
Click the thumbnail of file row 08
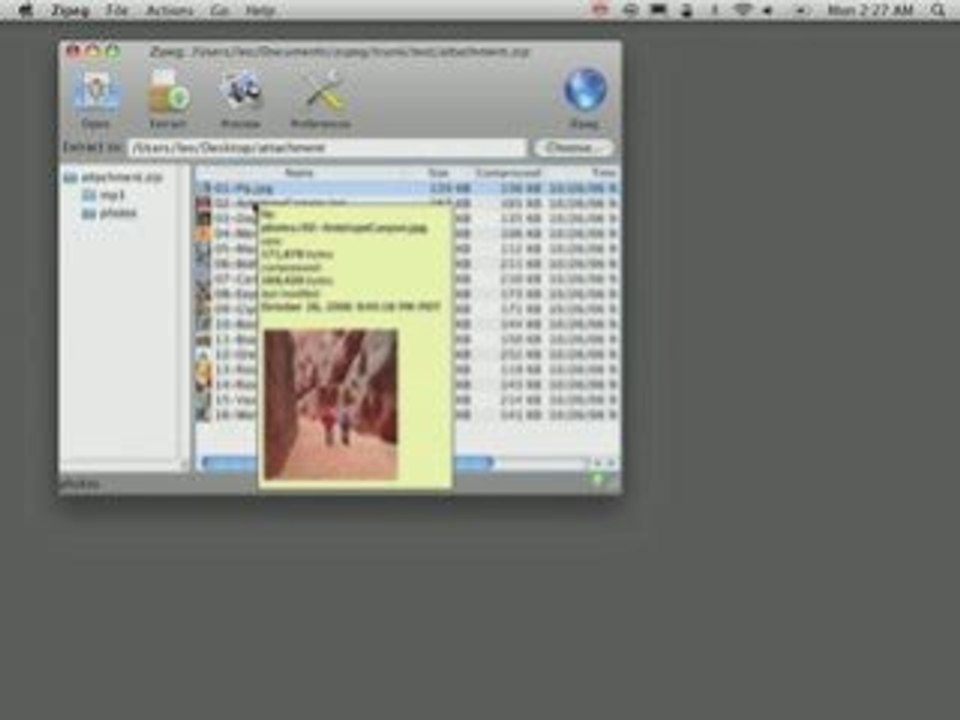204,294
